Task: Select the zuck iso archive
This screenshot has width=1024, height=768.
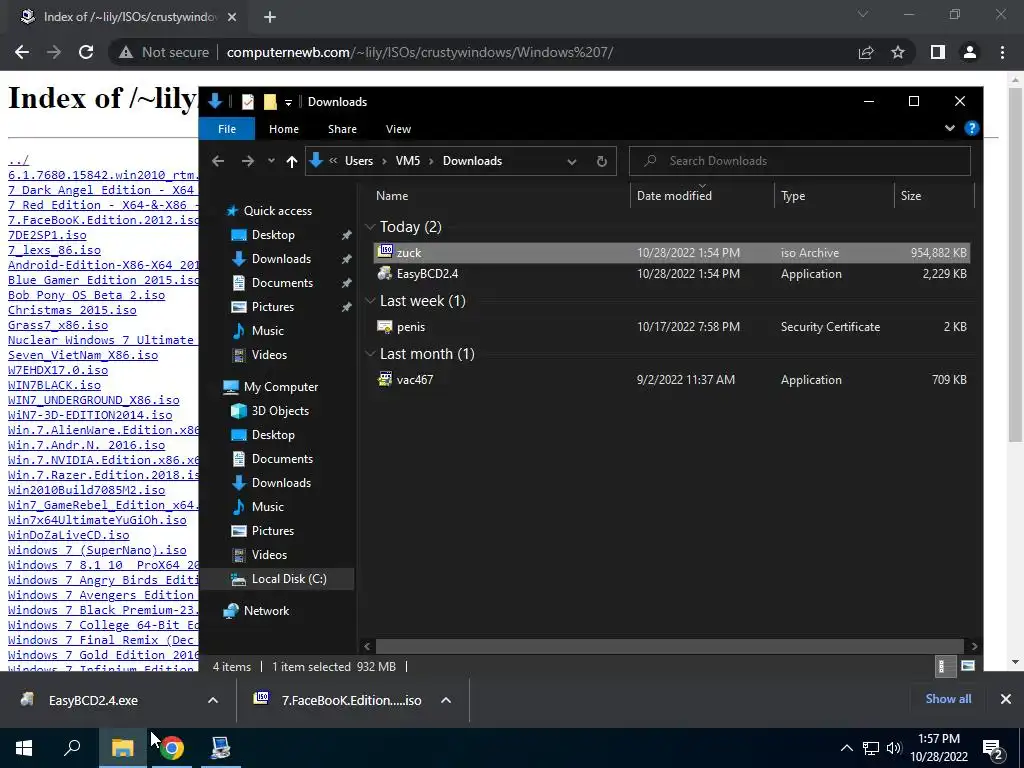Action: coord(671,253)
